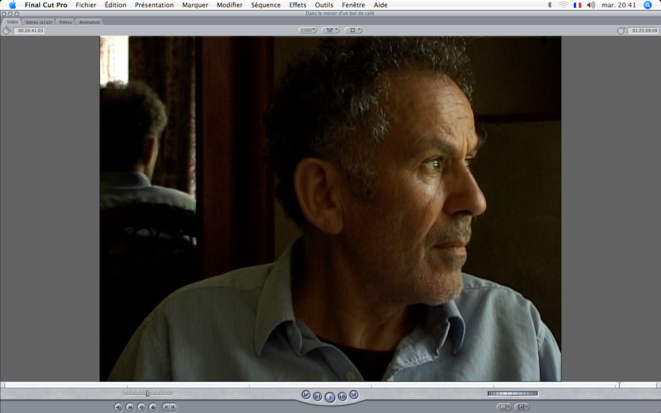Click Go to Next Edit button

[x=354, y=395]
